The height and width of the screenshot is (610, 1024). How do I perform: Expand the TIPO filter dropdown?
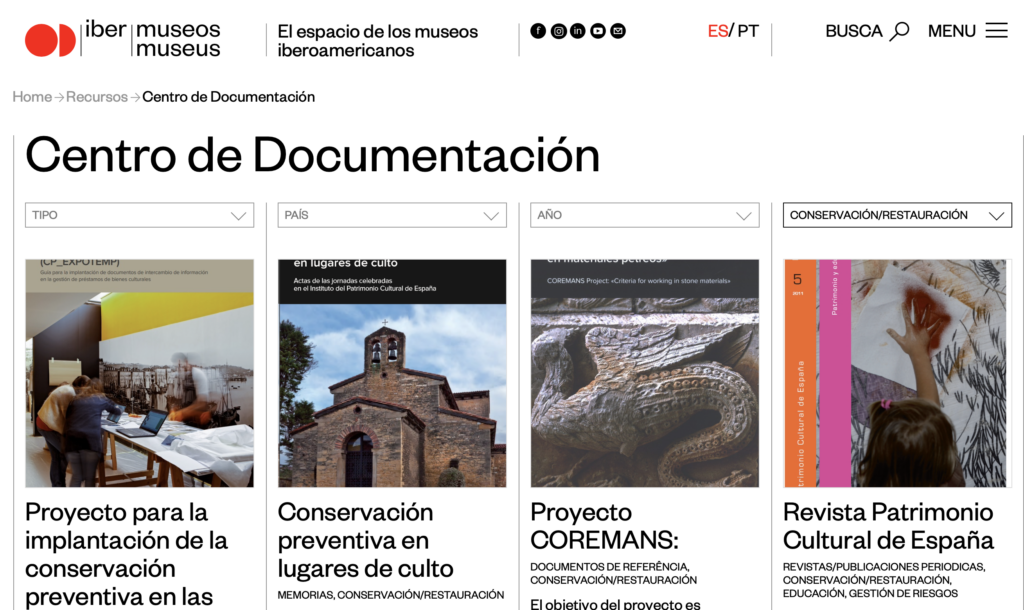click(139, 215)
